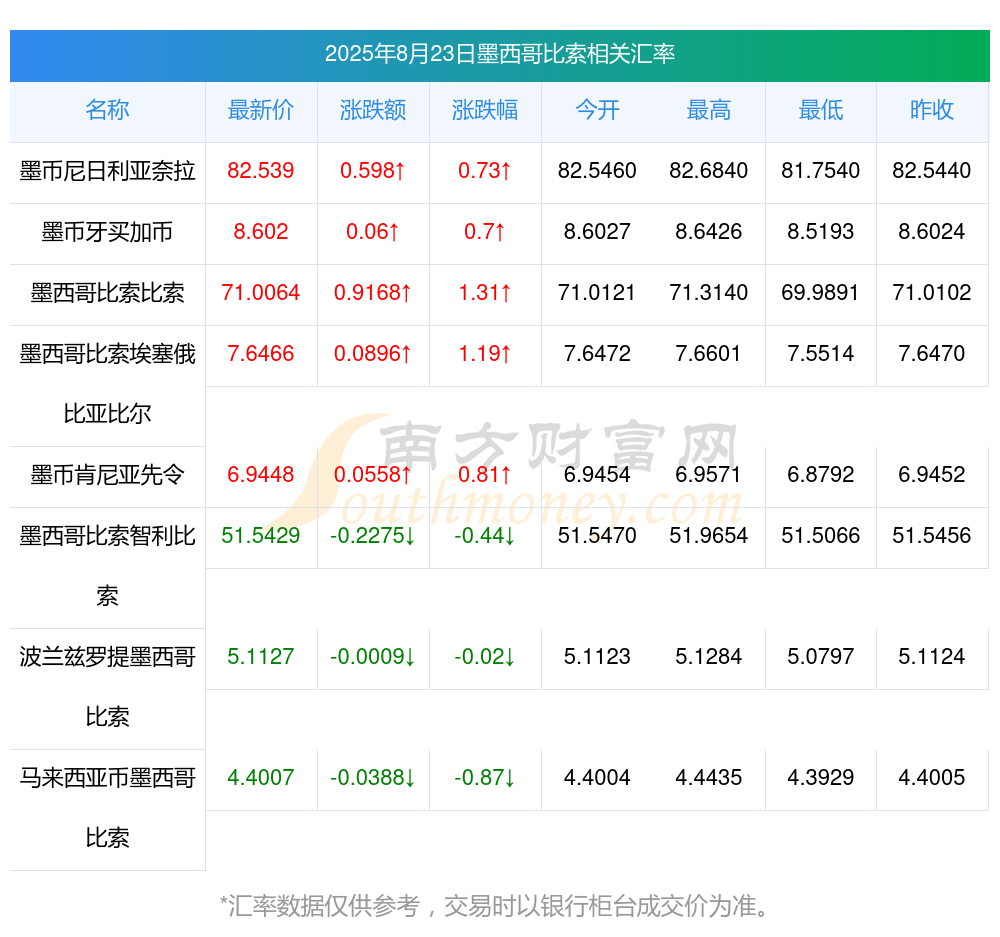This screenshot has height=937, width=1000.
Task: Click the previous close 4.4005
Action: pos(932,778)
